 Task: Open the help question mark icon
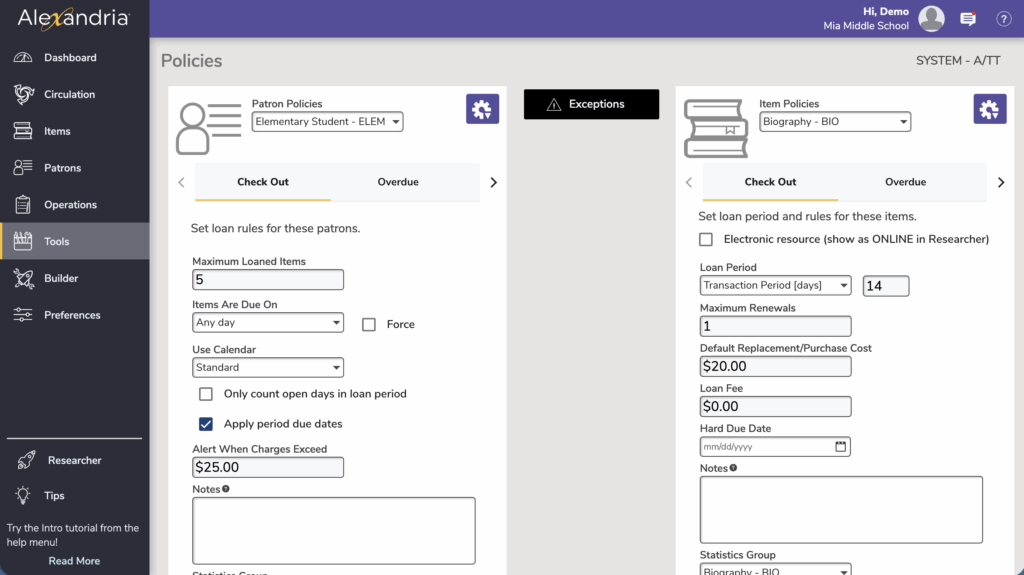point(1003,19)
